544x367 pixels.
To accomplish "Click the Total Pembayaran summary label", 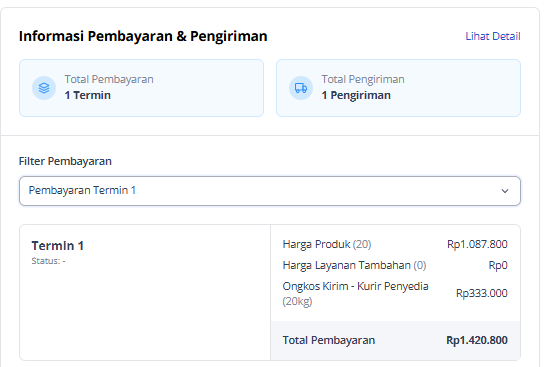I will point(329,340).
